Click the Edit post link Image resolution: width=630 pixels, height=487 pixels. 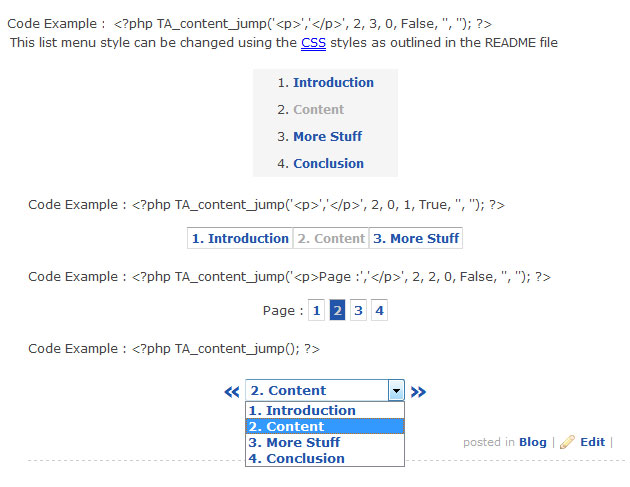[x=592, y=442]
